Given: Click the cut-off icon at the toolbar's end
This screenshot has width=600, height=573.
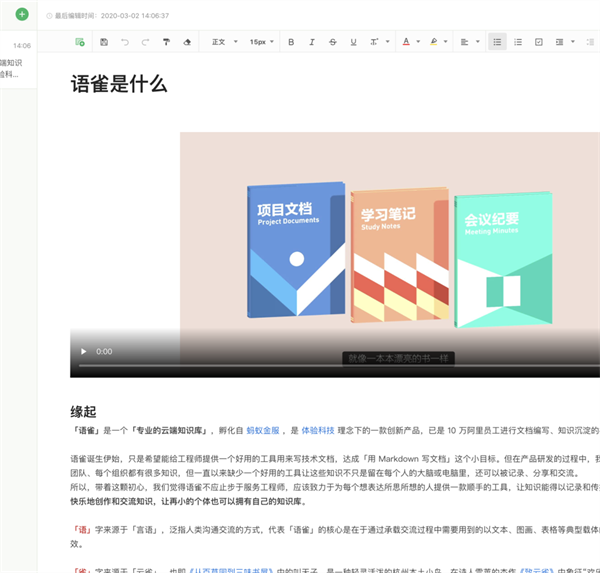Looking at the screenshot, I should tap(590, 42).
